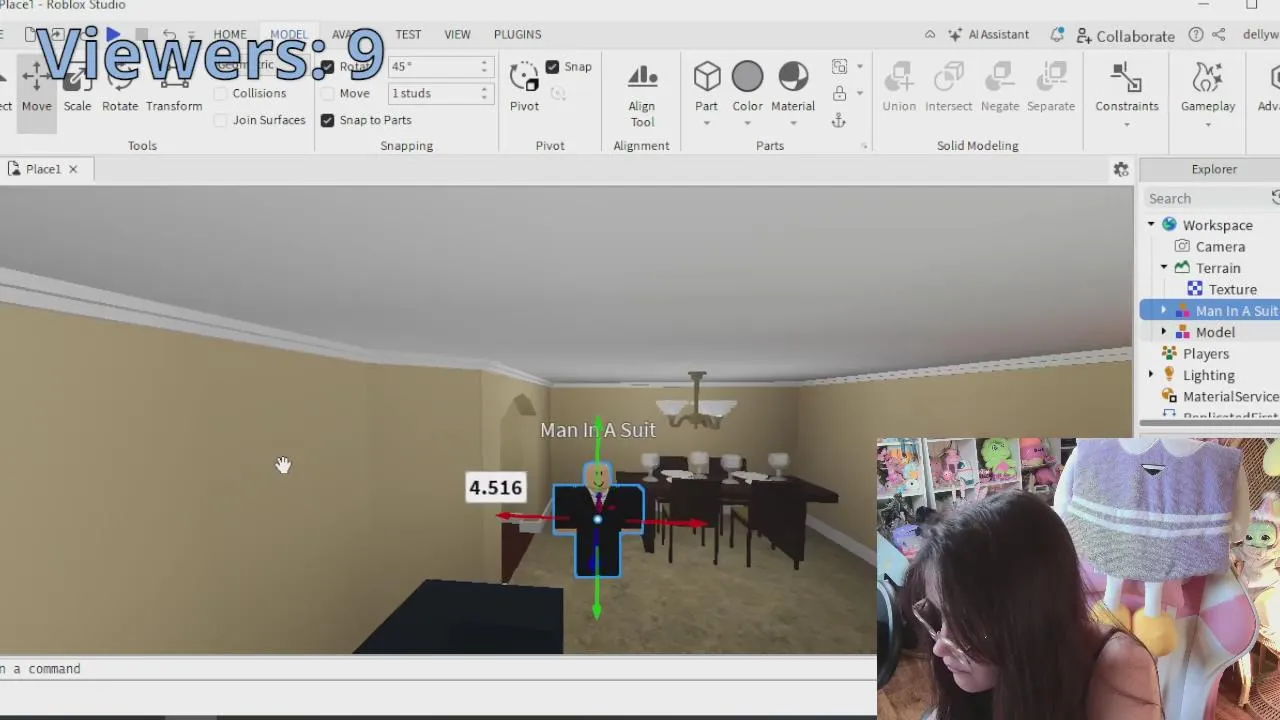Open the Align Tool
Image resolution: width=1280 pixels, height=720 pixels.
tap(642, 95)
